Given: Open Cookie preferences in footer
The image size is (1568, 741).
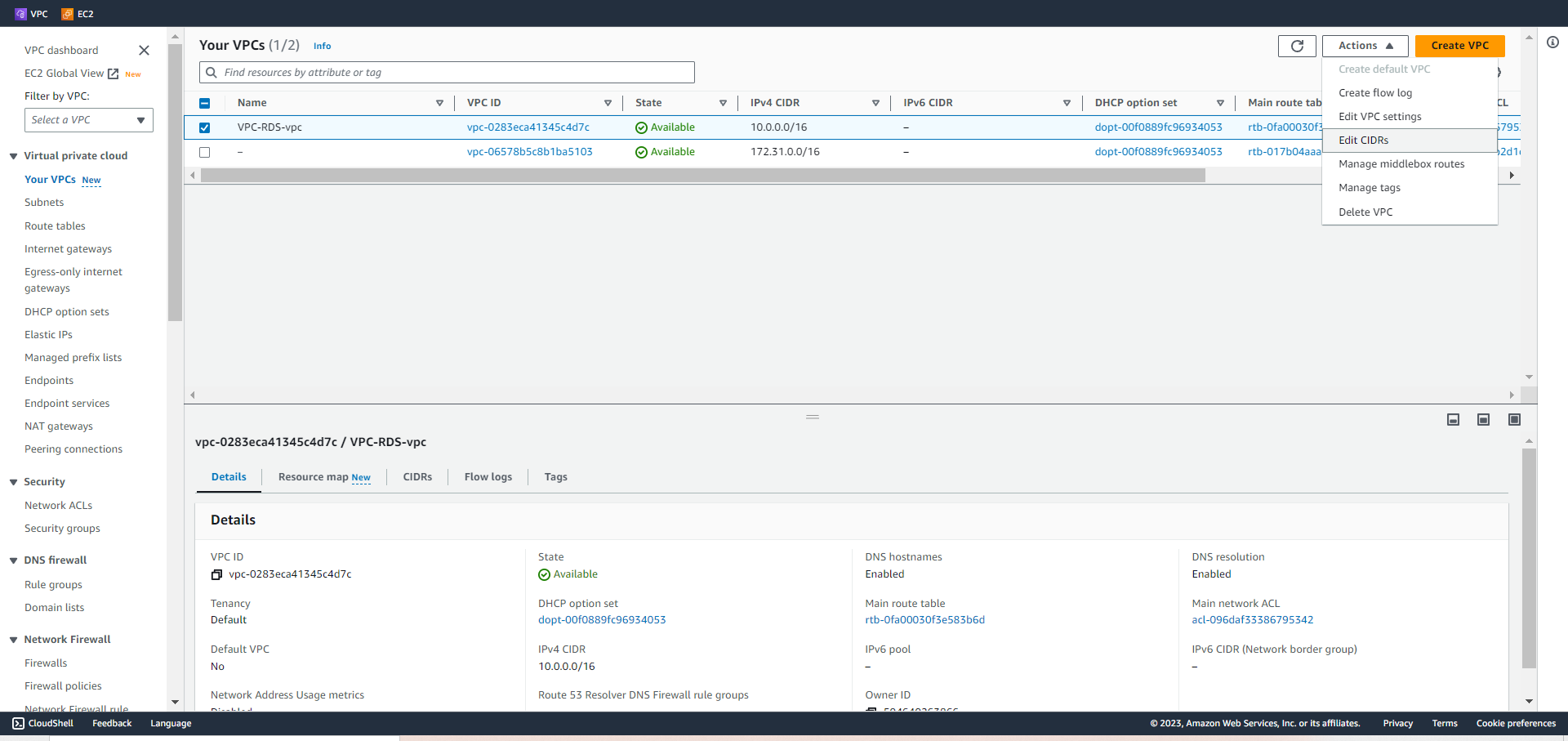Looking at the screenshot, I should [x=1516, y=724].
